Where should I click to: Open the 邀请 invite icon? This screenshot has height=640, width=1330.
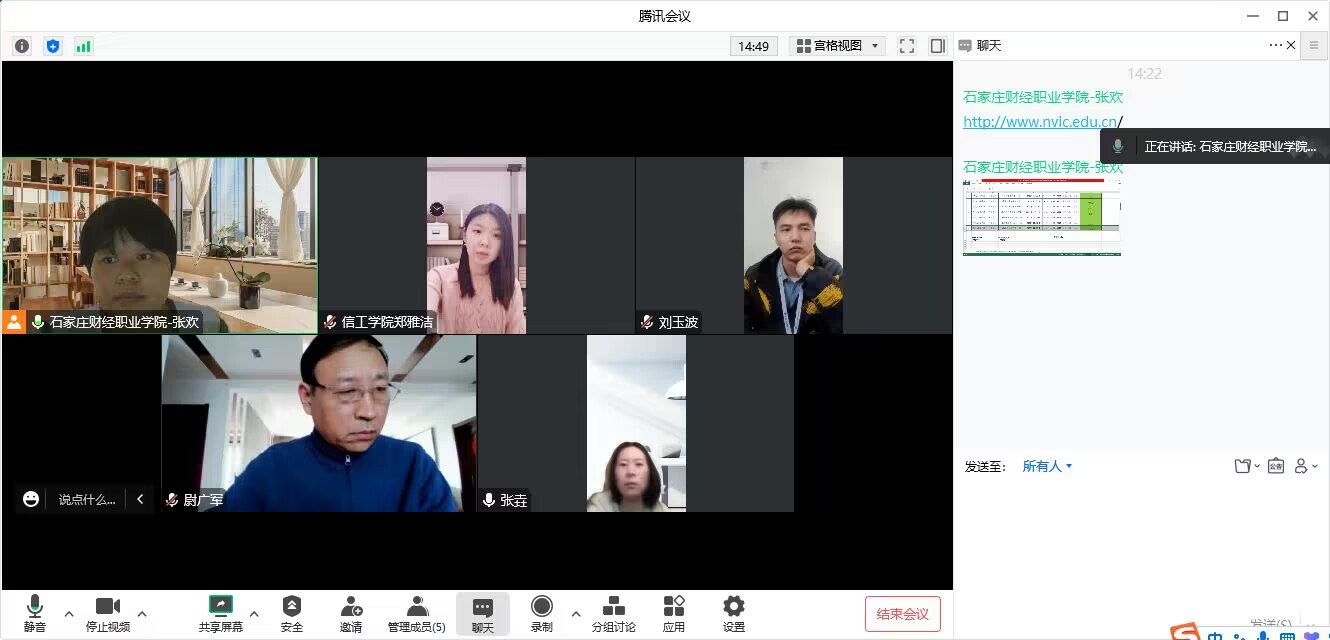click(351, 613)
